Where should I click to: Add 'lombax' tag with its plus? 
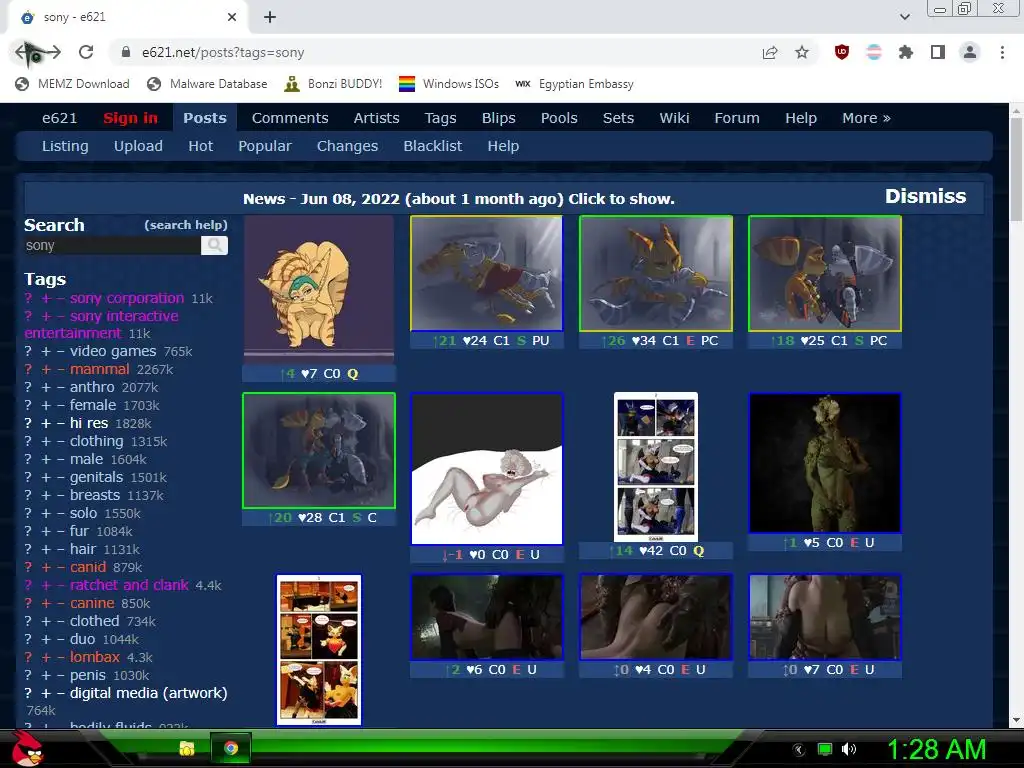coord(46,658)
